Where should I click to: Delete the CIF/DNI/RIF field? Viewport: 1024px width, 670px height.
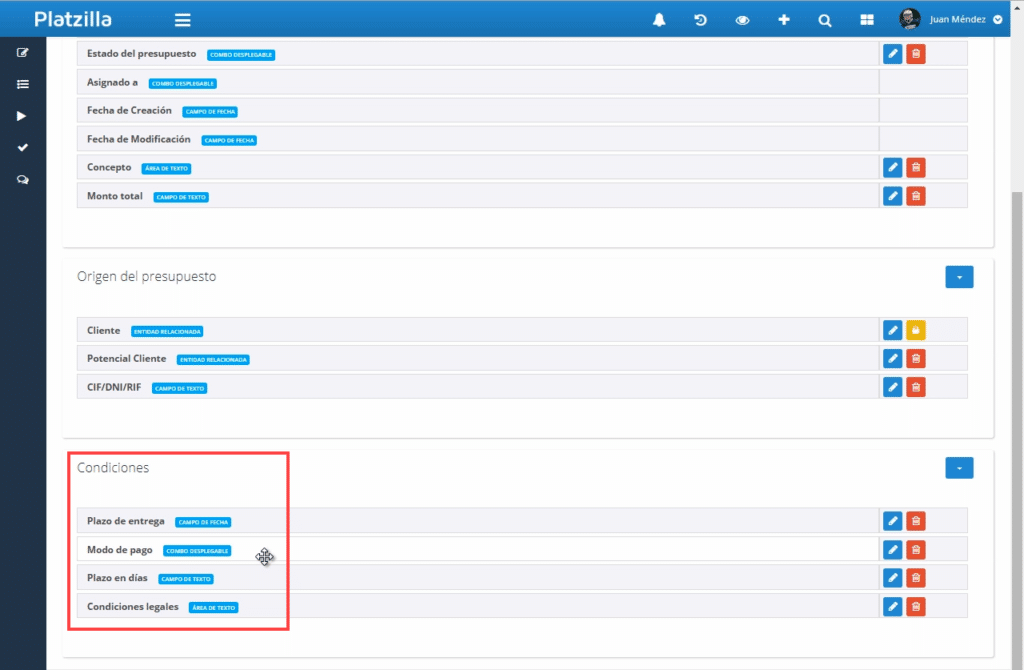coord(916,387)
